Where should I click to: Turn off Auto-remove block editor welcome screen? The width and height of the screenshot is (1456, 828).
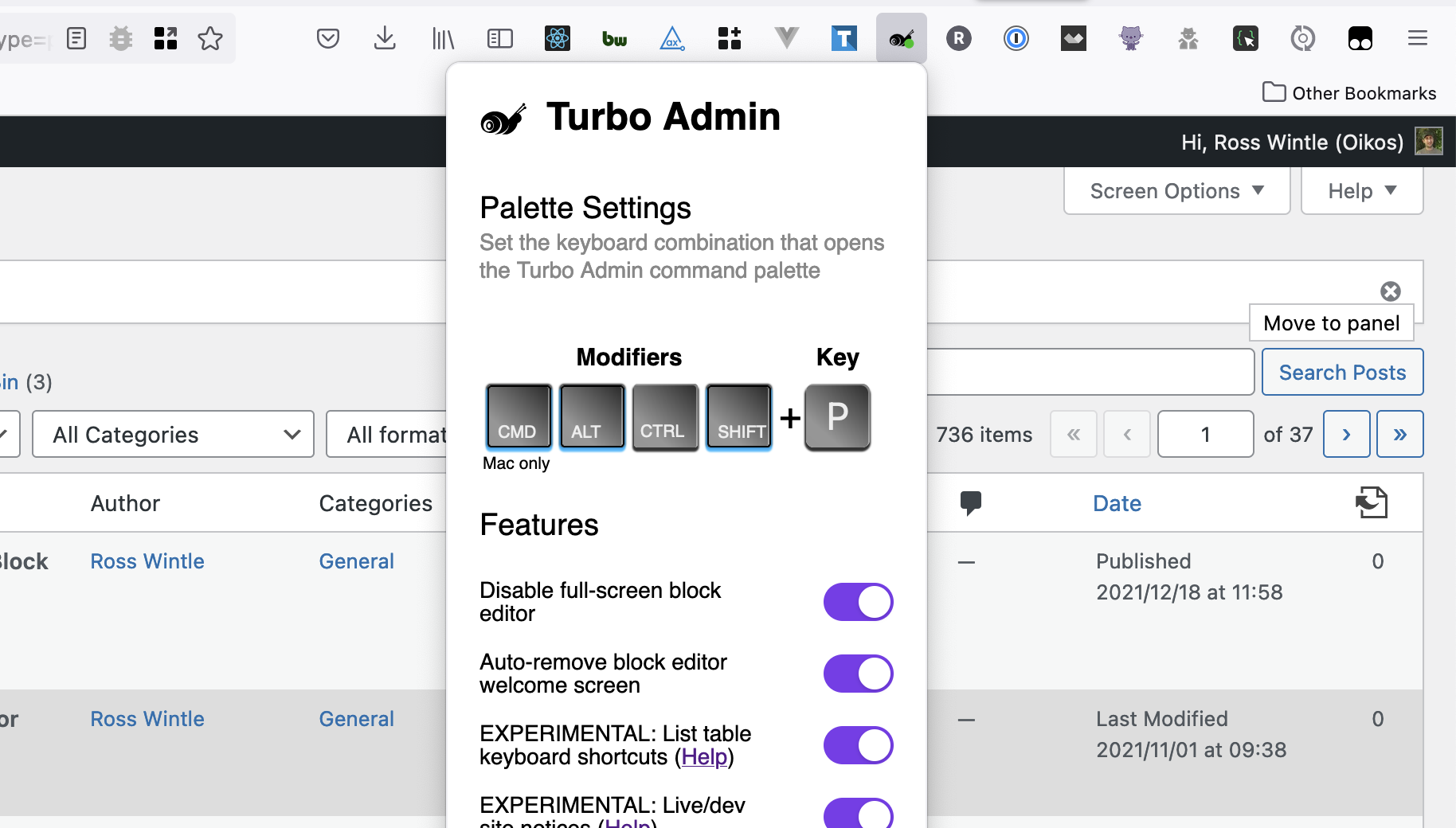tap(858, 674)
